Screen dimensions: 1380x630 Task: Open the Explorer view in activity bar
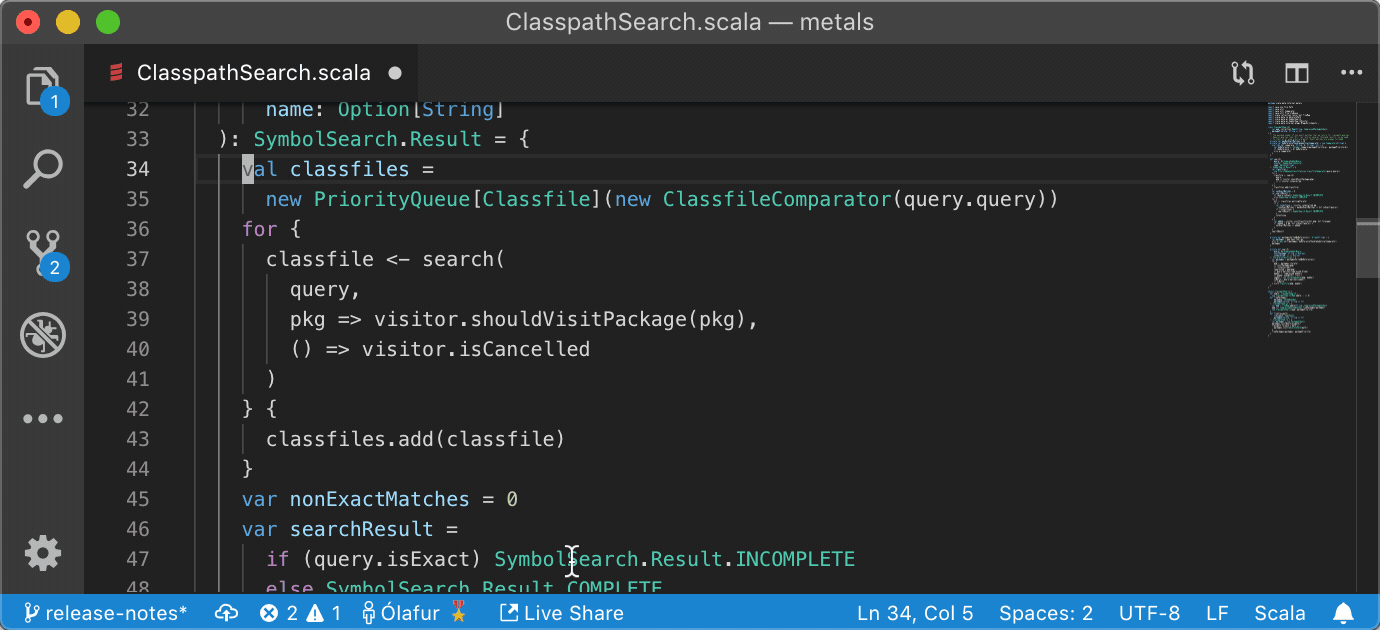[x=43, y=87]
